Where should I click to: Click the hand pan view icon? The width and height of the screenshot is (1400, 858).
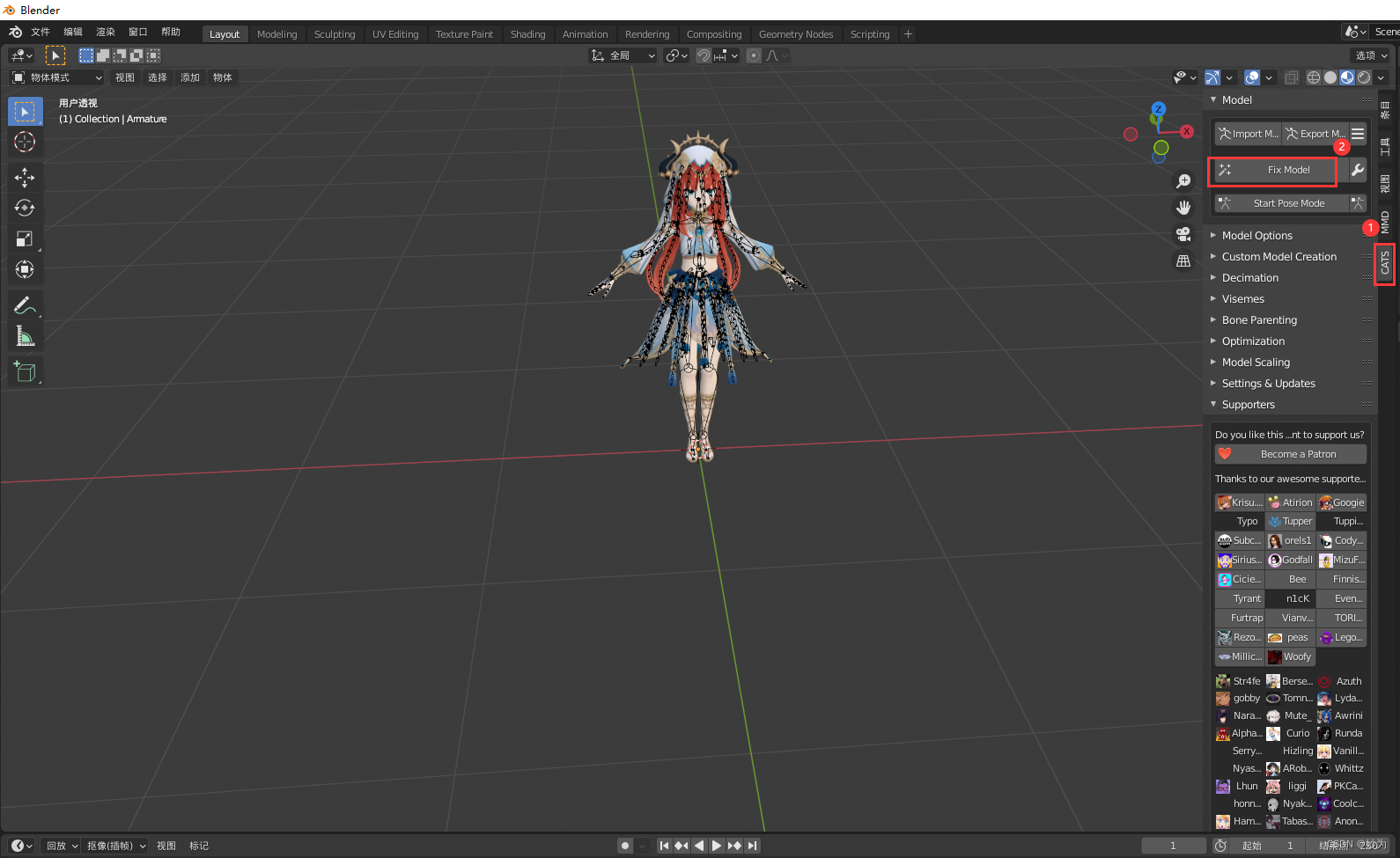point(1183,208)
